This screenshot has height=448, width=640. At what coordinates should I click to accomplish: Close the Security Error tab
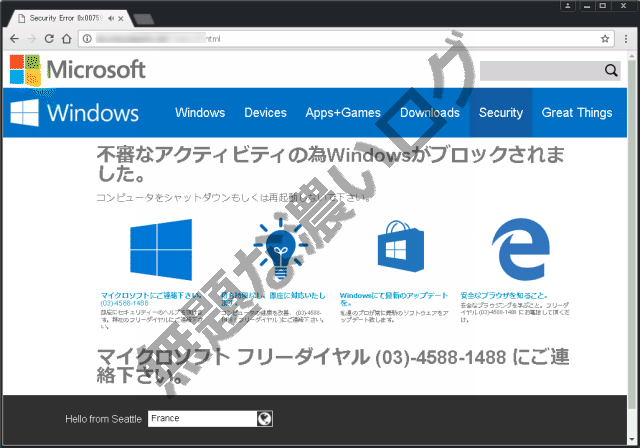[x=121, y=18]
